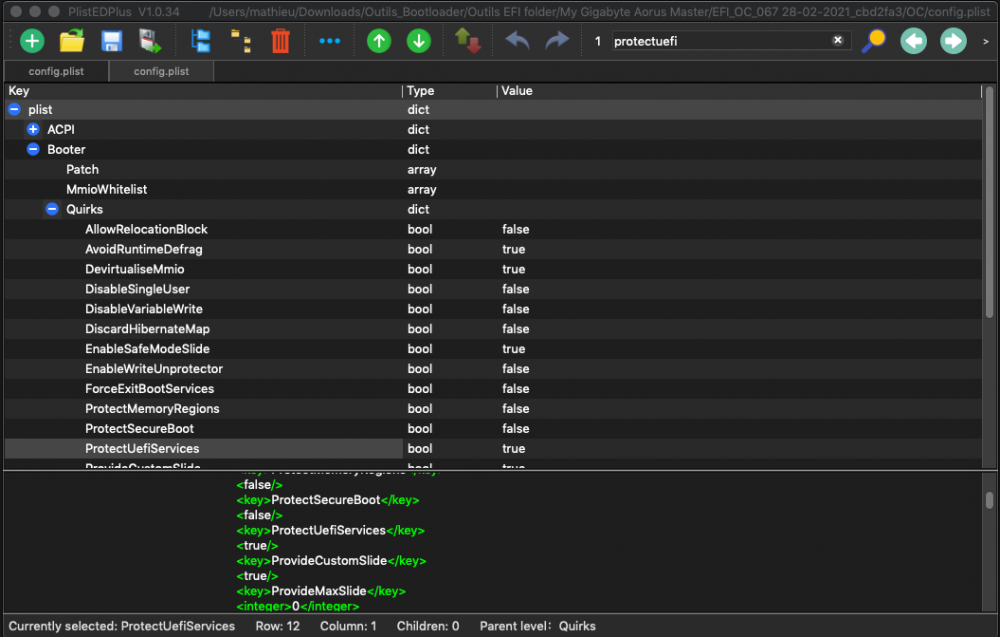
Task: Select the EnableWriteUnprotector key
Action: click(154, 369)
